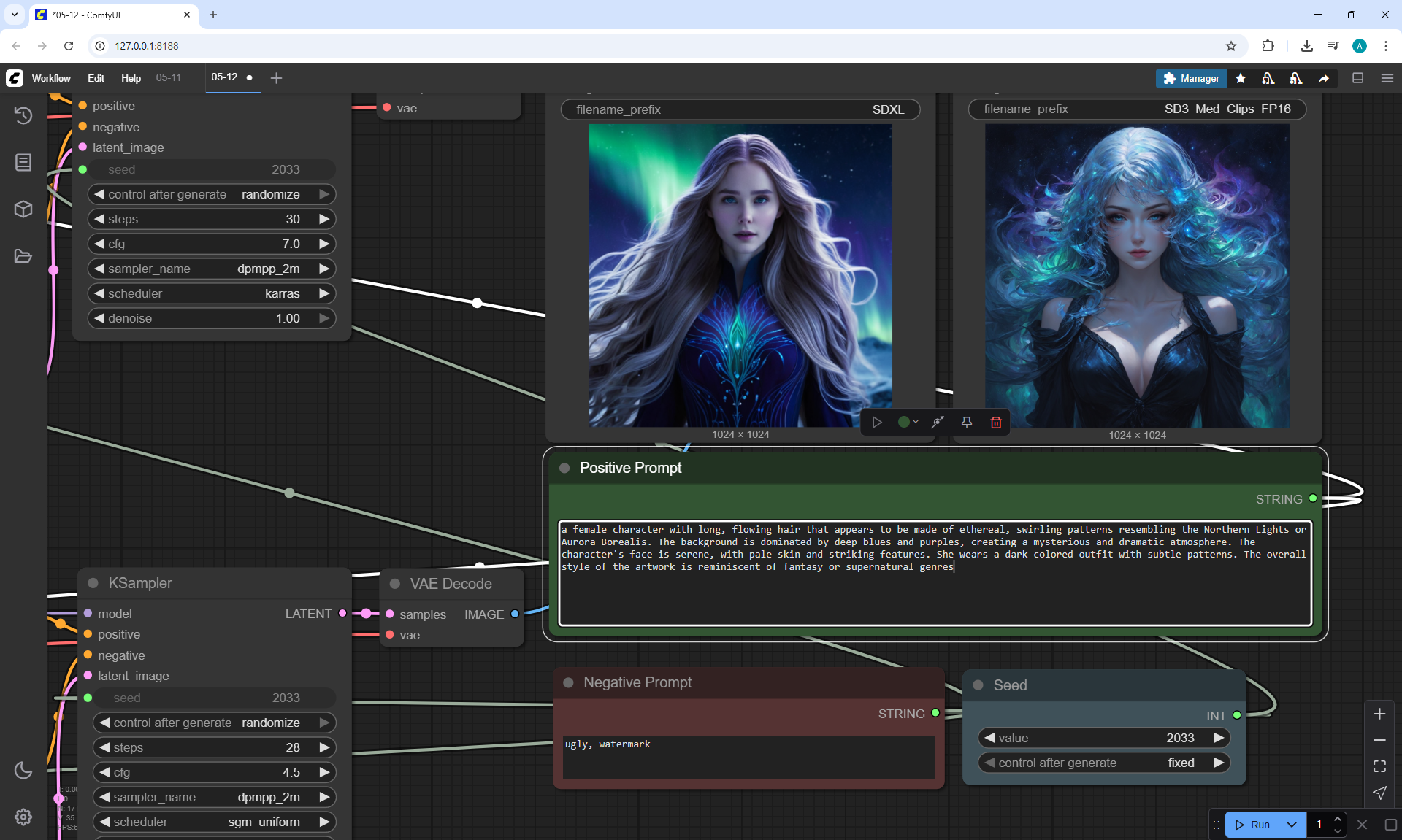Screen dimensions: 1402x840
Task: Adjust the denoise 1.00 slider
Action: (x=212, y=318)
